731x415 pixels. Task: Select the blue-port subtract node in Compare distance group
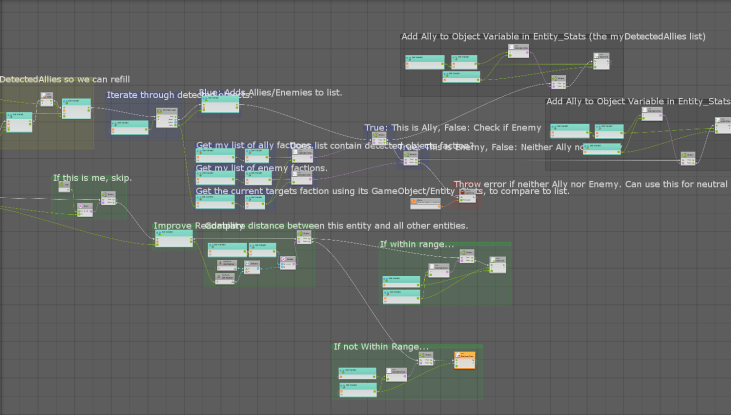(x=252, y=267)
